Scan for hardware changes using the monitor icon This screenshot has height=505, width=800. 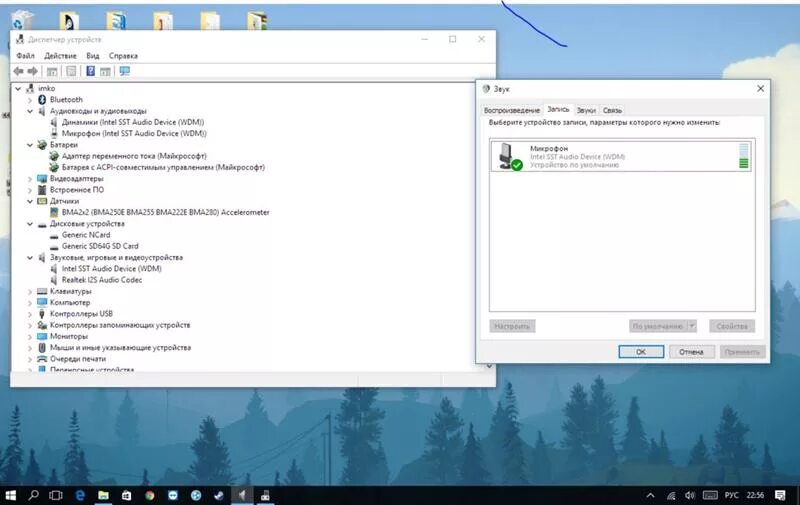124,71
